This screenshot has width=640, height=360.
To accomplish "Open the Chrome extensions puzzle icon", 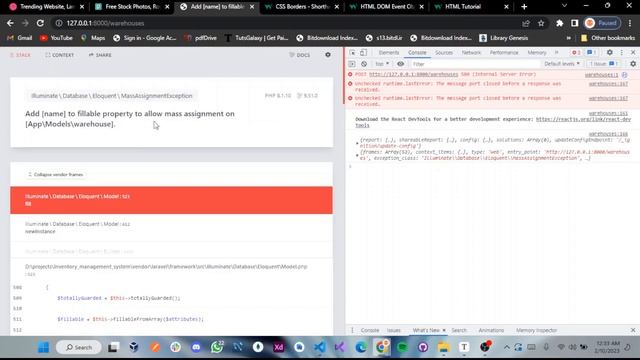I will pos(560,23).
